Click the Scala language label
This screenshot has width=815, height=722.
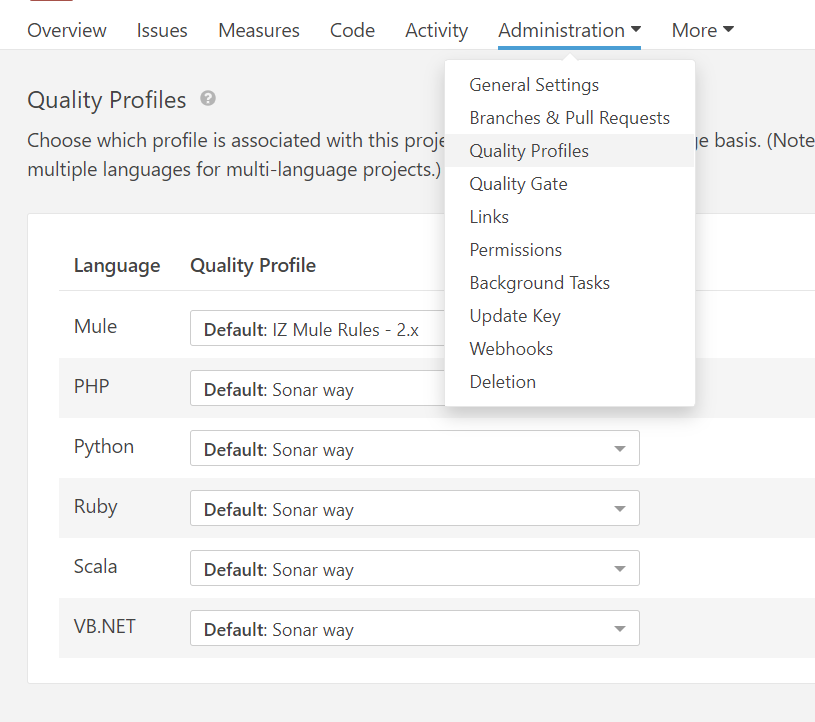coord(96,567)
